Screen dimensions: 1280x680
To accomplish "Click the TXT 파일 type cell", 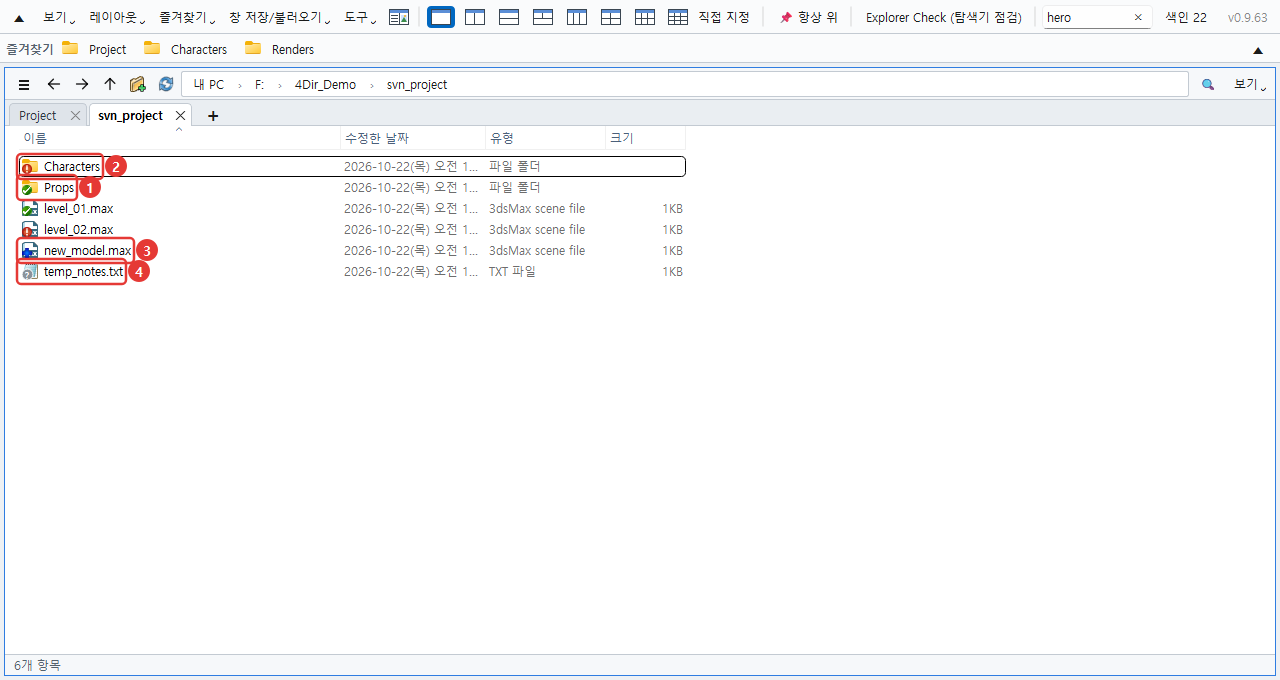I will [x=512, y=272].
